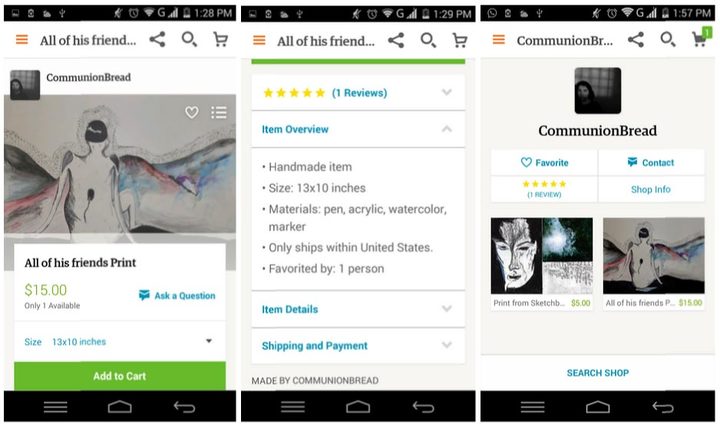Tap Ask a Question link

(177, 295)
